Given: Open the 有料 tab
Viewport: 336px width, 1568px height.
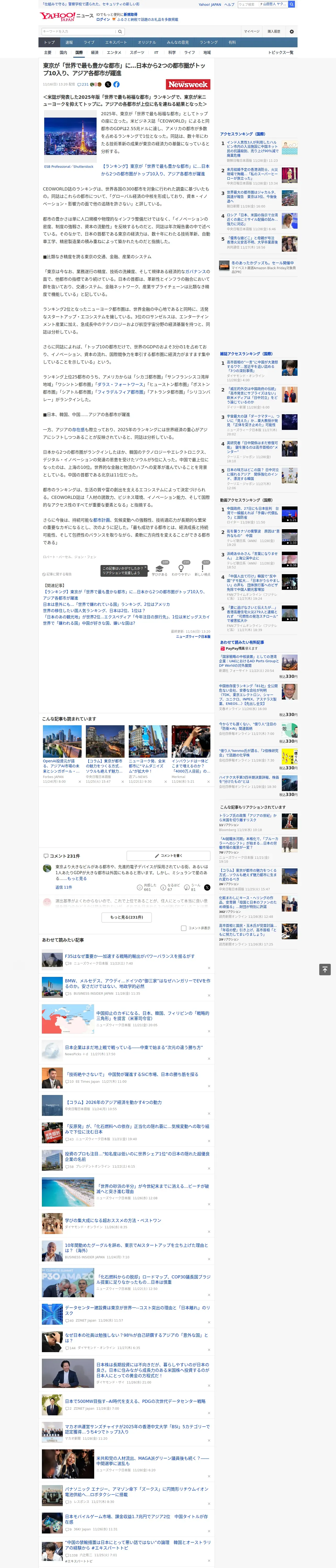Looking at the screenshot, I should tap(232, 42).
